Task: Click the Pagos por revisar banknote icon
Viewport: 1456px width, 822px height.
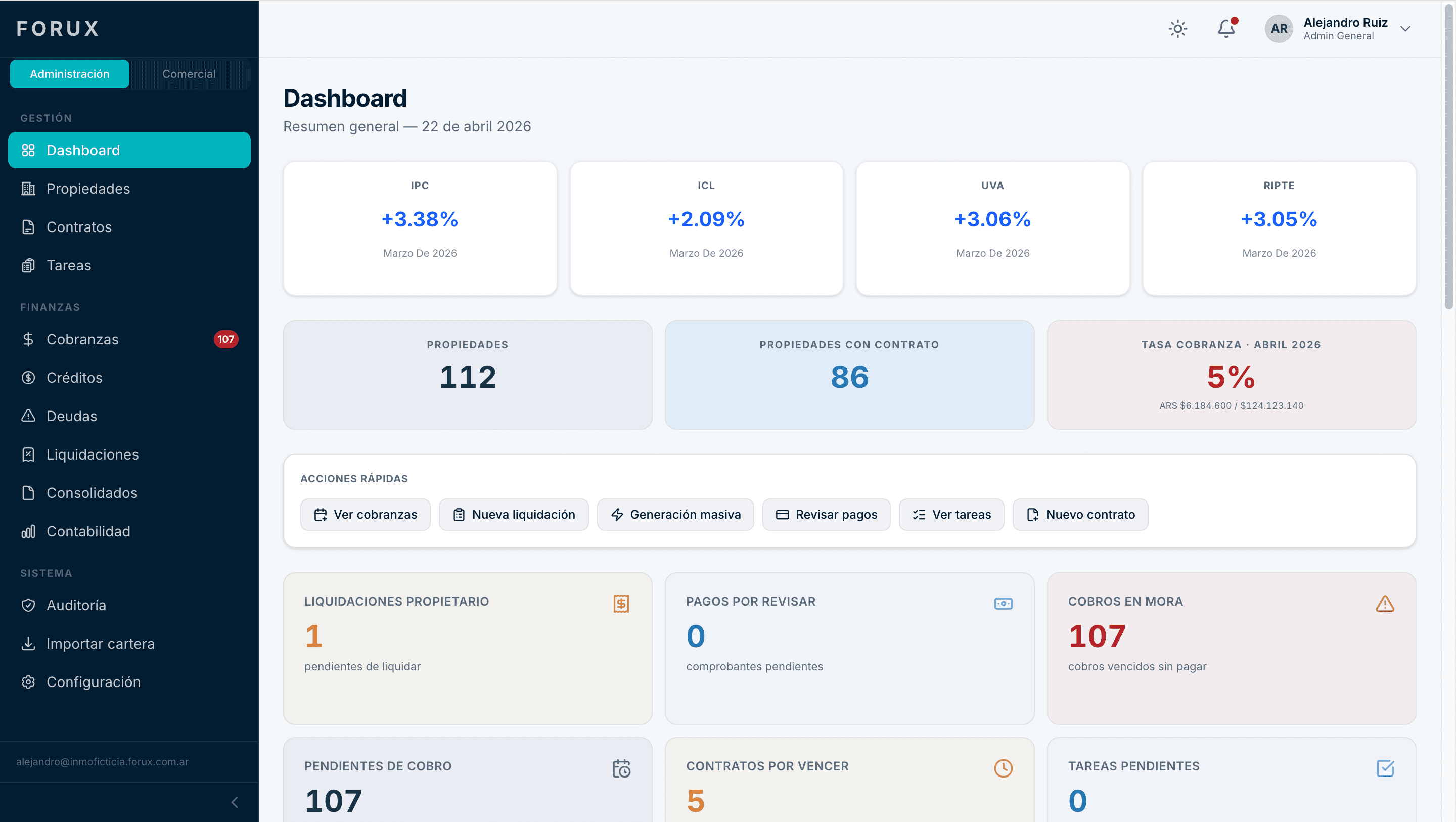Action: (x=1003, y=603)
